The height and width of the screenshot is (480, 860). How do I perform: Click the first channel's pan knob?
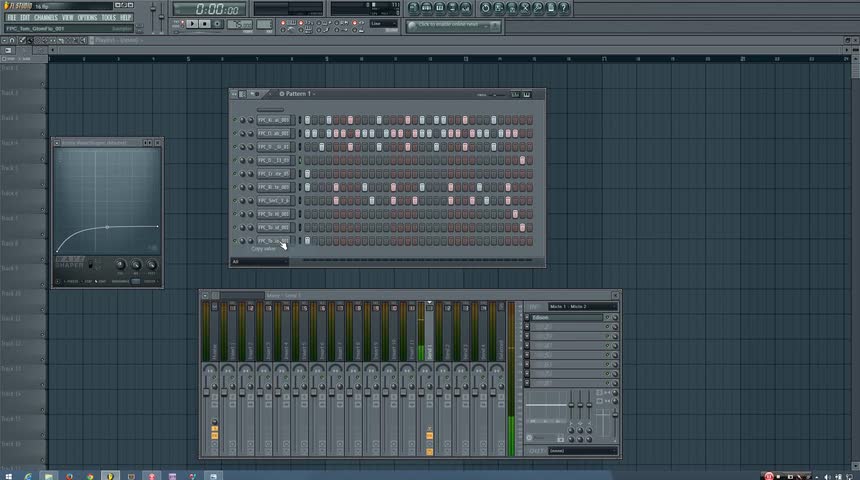click(x=243, y=120)
